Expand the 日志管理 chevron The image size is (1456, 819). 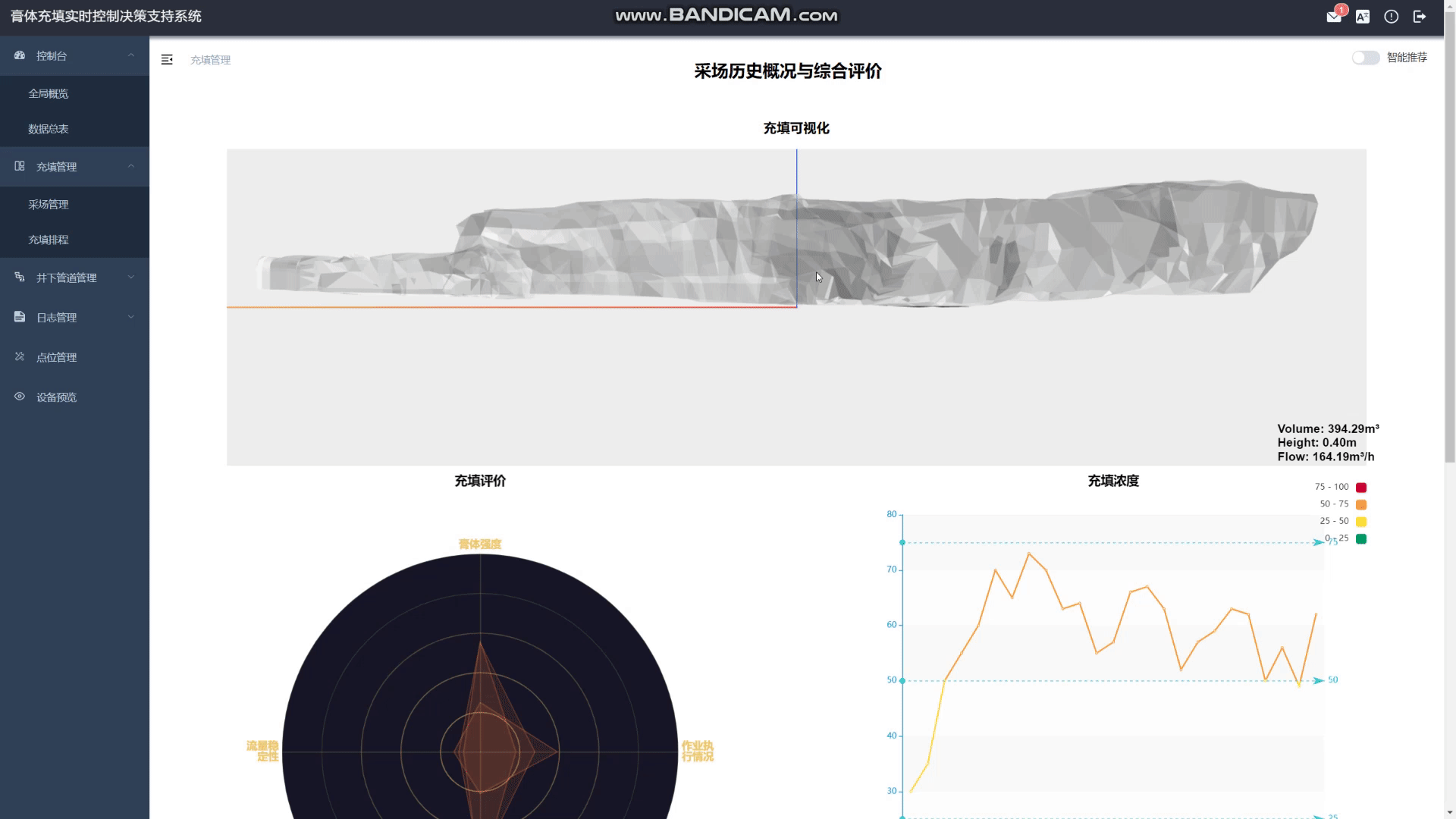[131, 317]
